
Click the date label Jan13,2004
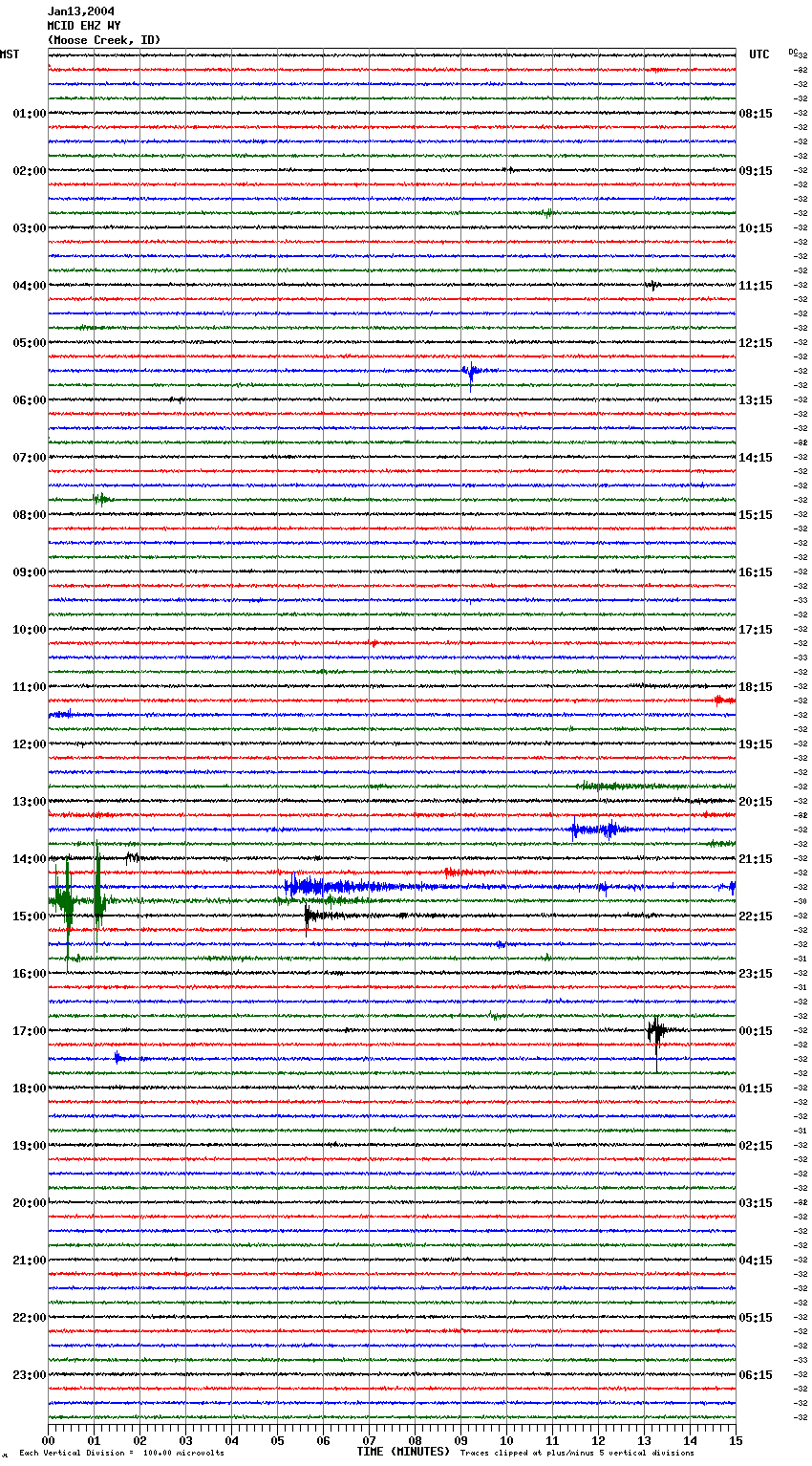(x=81, y=11)
